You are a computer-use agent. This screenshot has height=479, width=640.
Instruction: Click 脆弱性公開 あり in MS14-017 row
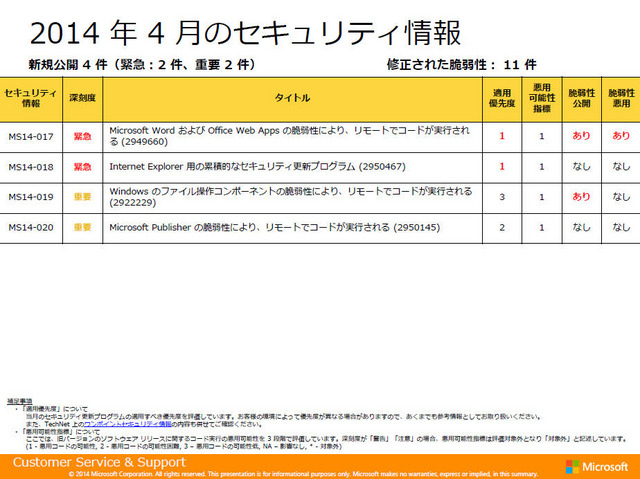point(581,136)
